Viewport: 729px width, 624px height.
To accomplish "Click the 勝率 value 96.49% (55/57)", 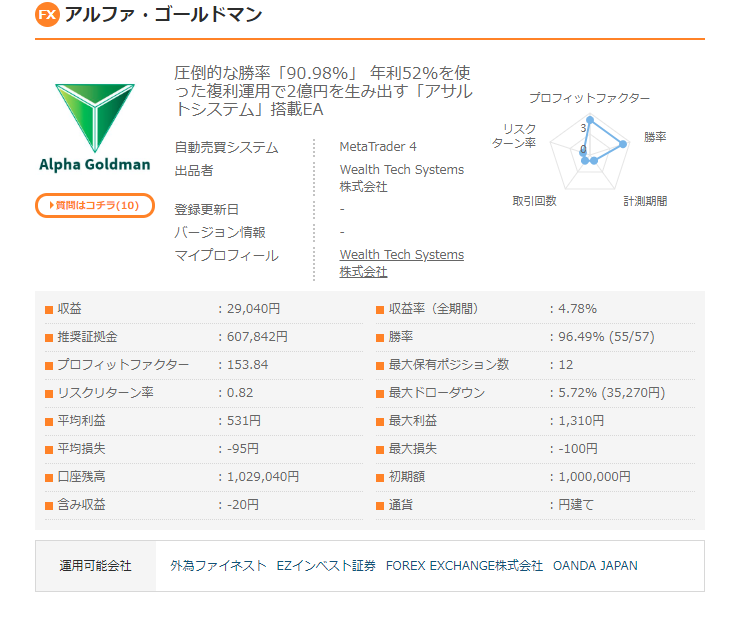I will [x=606, y=337].
